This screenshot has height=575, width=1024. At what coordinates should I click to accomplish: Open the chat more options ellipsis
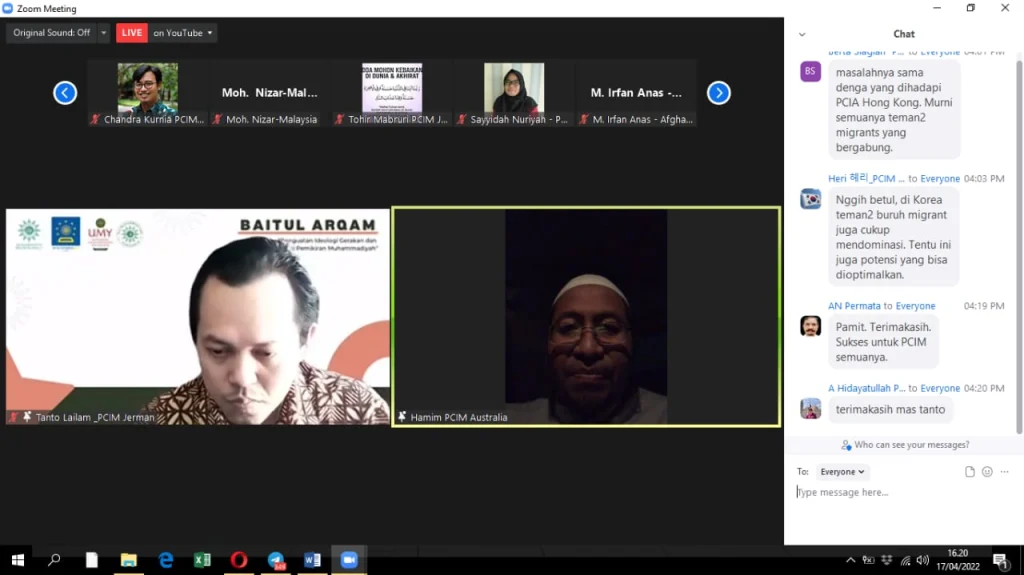point(1004,472)
